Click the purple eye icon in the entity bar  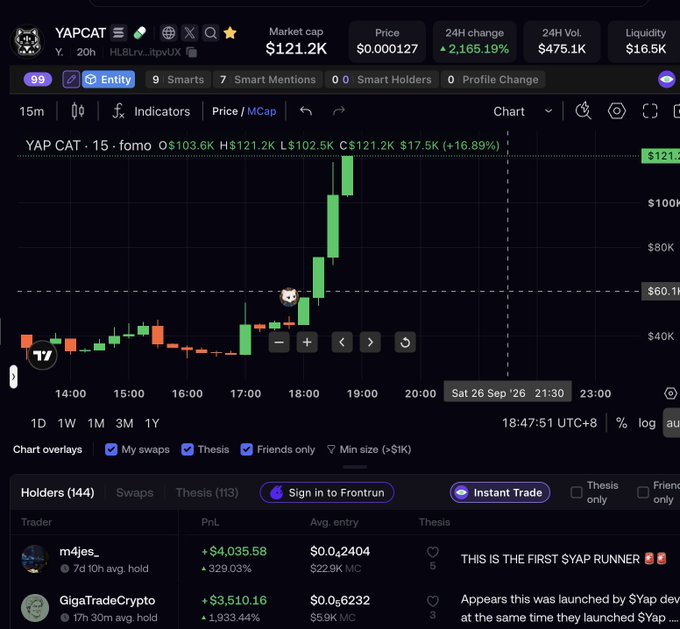pos(667,79)
